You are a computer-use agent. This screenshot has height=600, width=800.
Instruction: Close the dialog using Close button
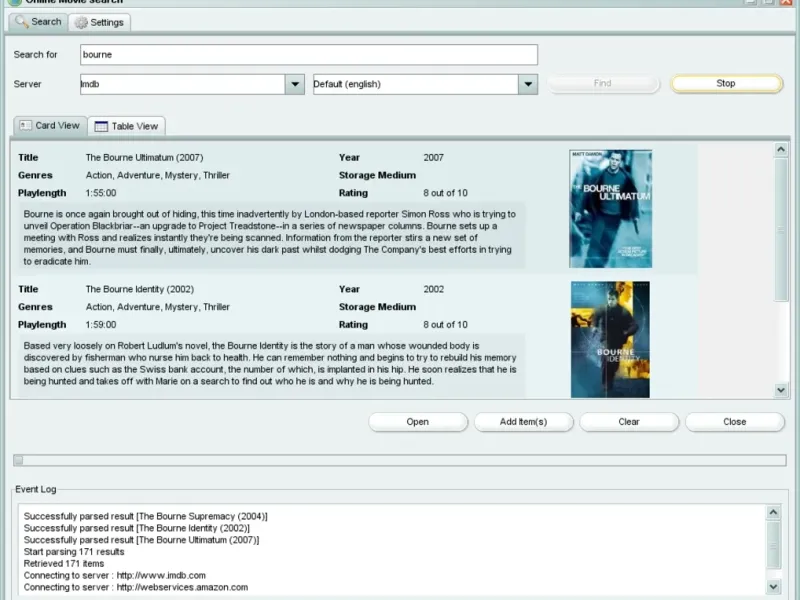coord(734,422)
